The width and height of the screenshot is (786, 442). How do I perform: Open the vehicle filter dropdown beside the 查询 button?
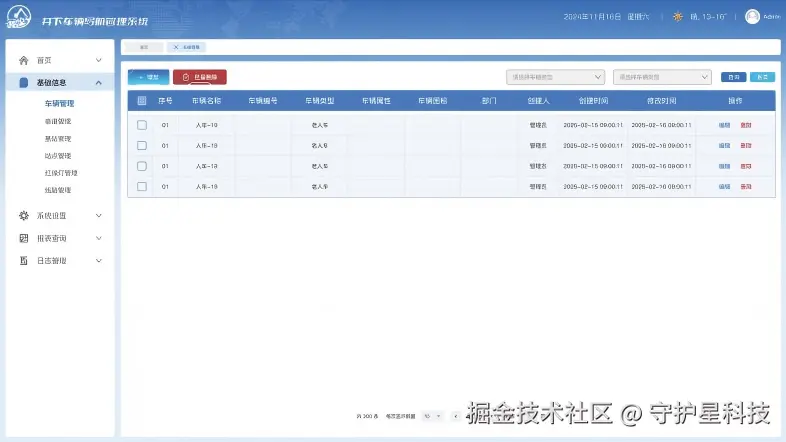(x=662, y=77)
